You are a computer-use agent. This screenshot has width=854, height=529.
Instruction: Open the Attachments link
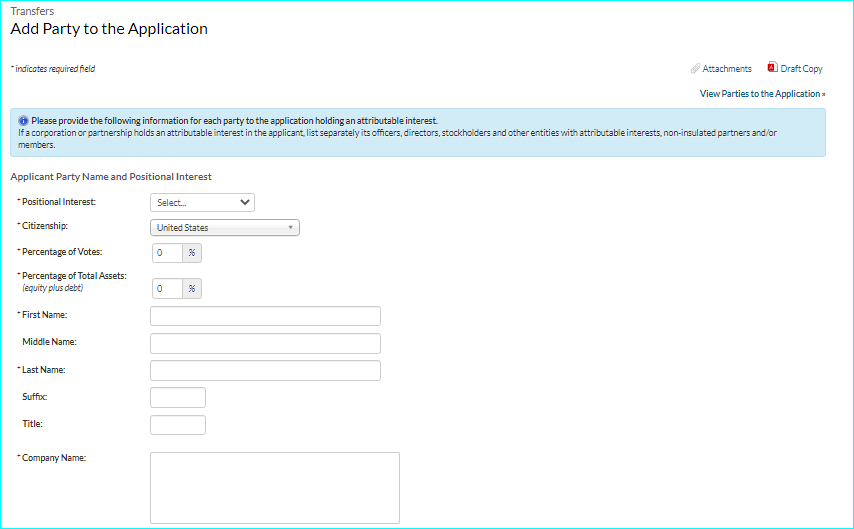(x=727, y=69)
